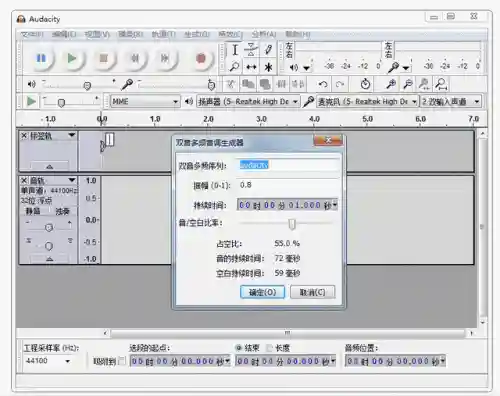The image size is (500, 396).
Task: Click the Redo arrow icon
Action: [x=340, y=84]
